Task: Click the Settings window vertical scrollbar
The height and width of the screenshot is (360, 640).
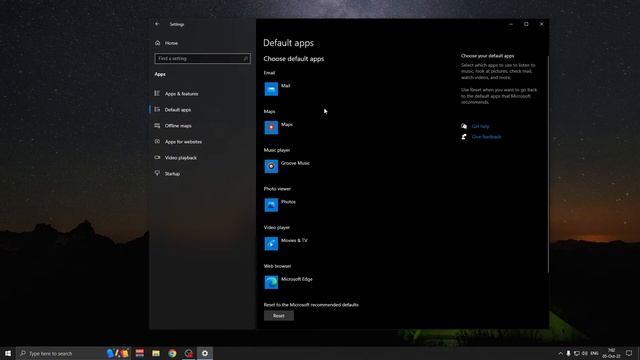Action: pyautogui.click(x=548, y=163)
